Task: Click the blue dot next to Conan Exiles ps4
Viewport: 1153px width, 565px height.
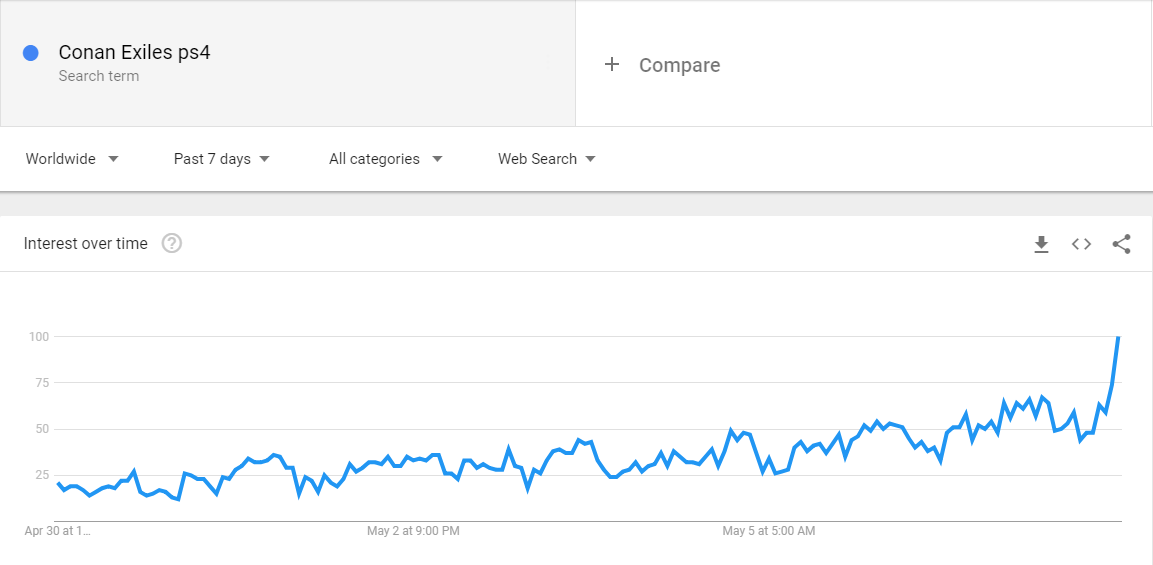Action: pos(30,53)
